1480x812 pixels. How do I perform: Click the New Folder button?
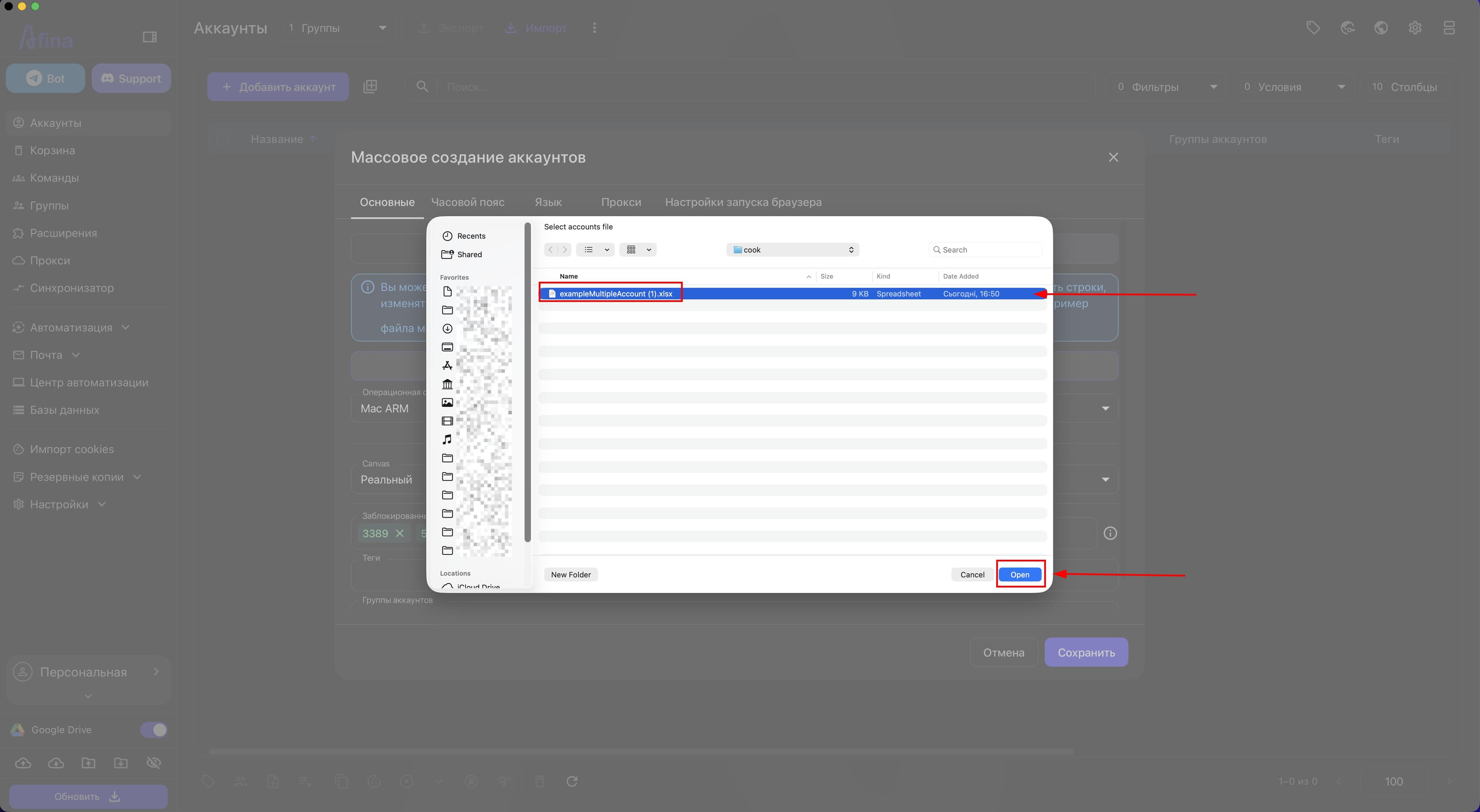point(570,574)
